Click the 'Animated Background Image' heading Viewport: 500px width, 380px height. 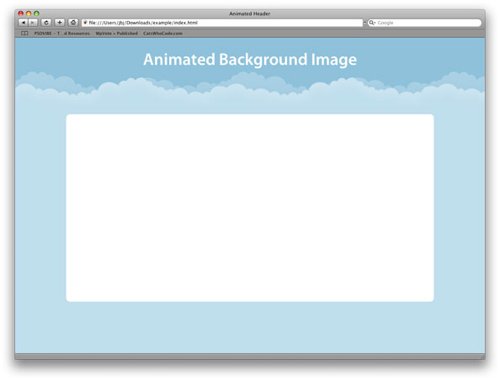coord(250,60)
